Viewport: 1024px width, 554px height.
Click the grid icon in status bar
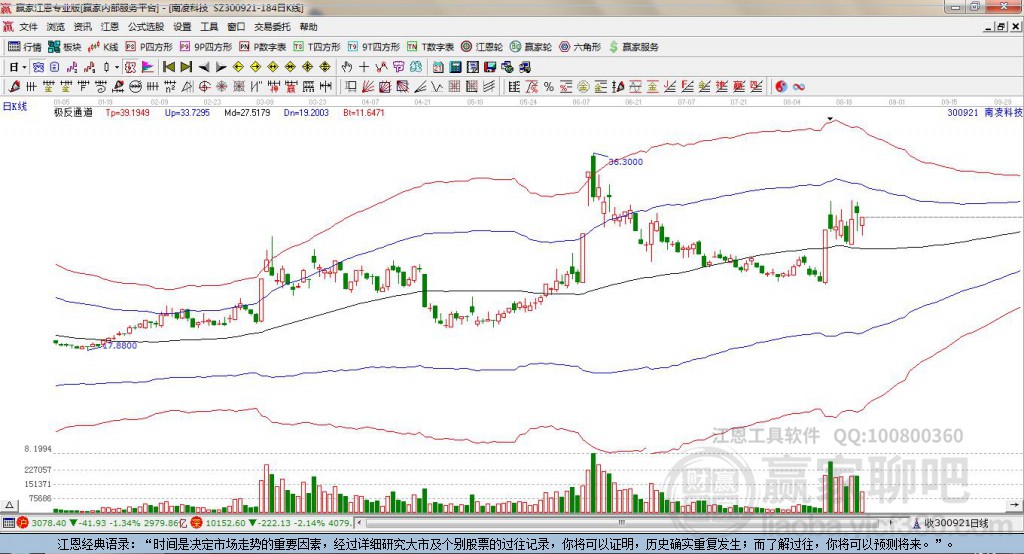point(8,523)
